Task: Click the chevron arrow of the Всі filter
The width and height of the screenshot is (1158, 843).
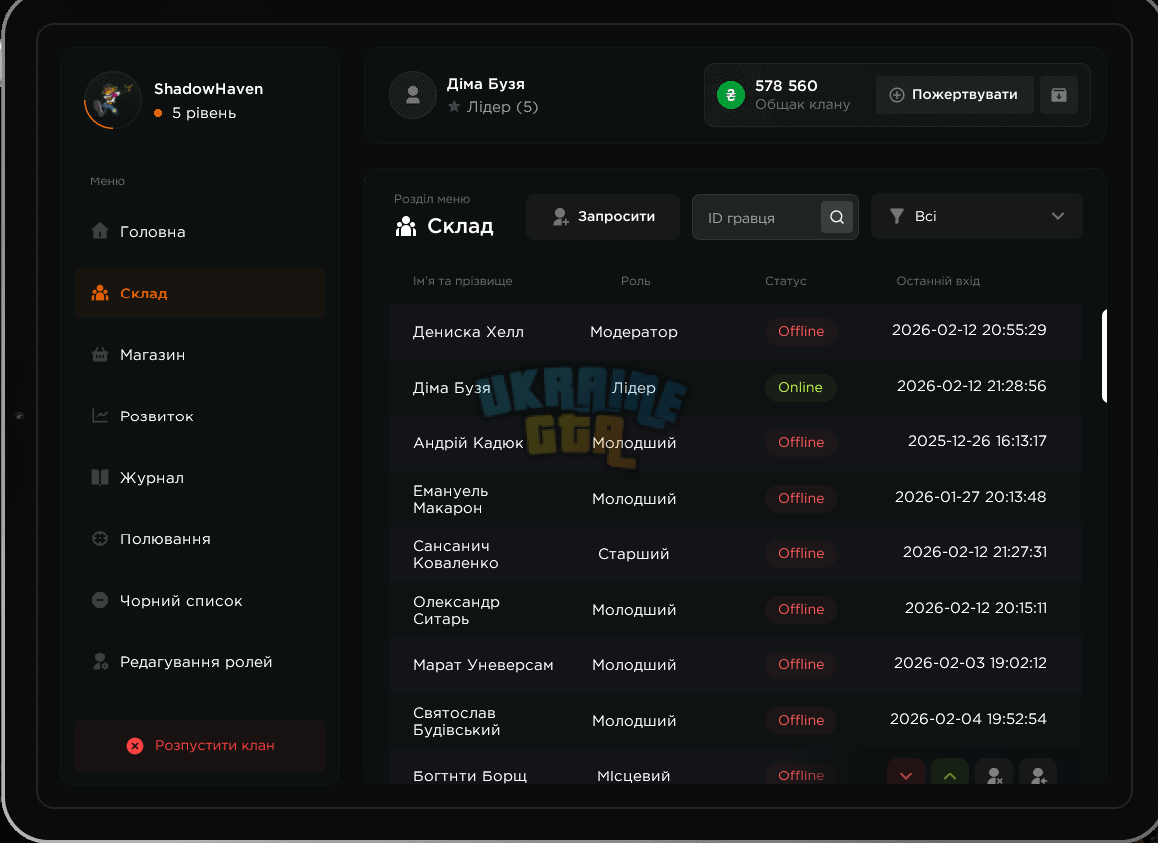Action: [1058, 216]
